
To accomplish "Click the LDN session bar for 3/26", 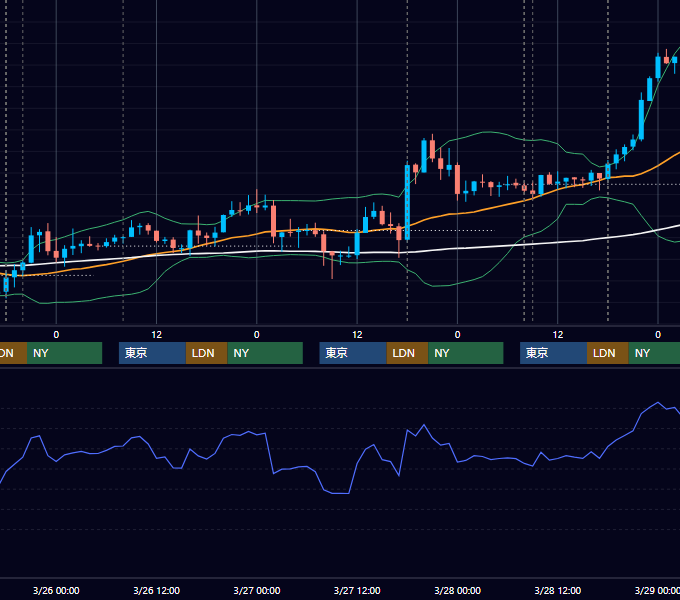I will click(206, 353).
